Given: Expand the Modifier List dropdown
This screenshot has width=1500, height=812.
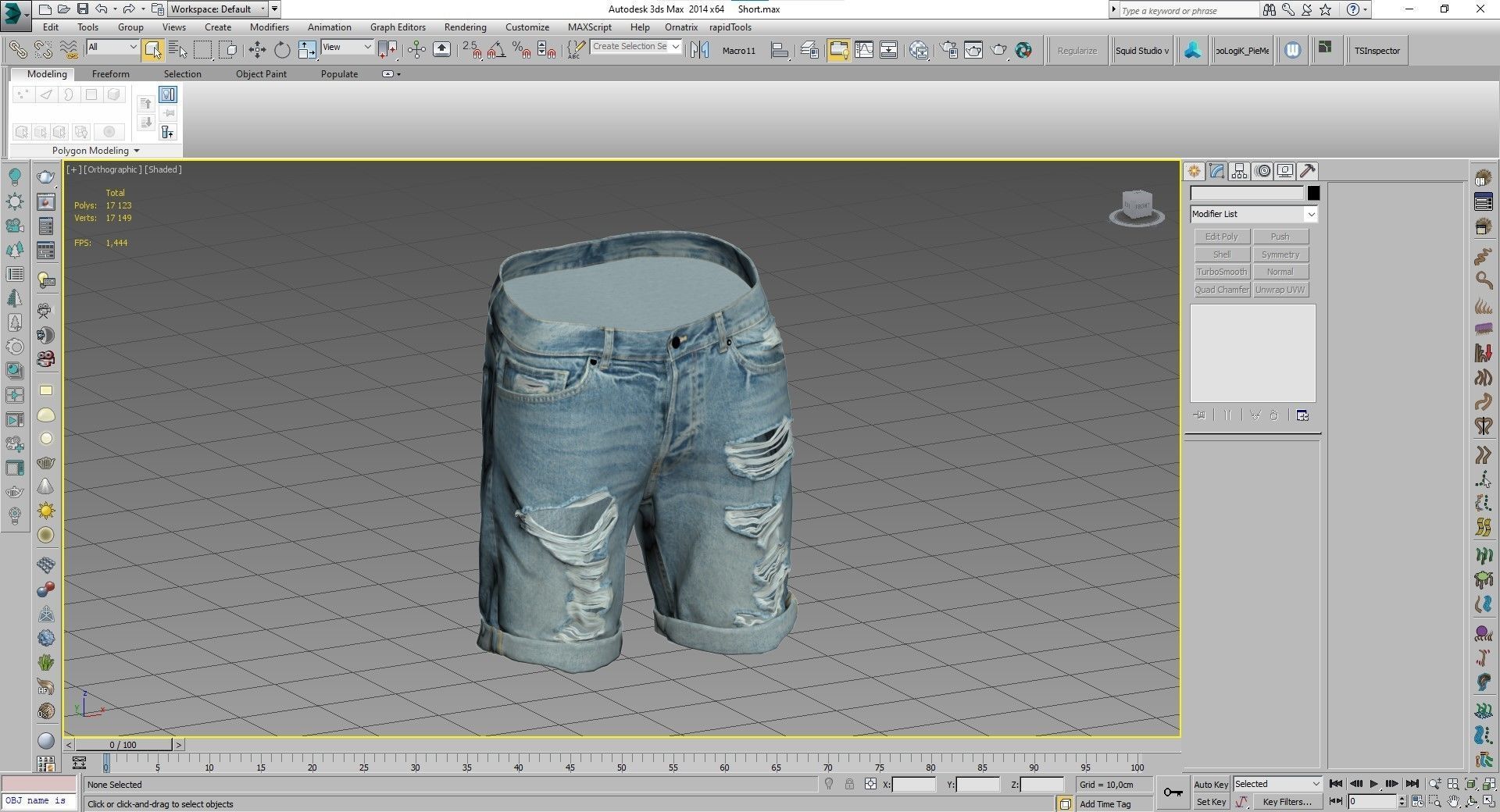Looking at the screenshot, I should click(1254, 214).
